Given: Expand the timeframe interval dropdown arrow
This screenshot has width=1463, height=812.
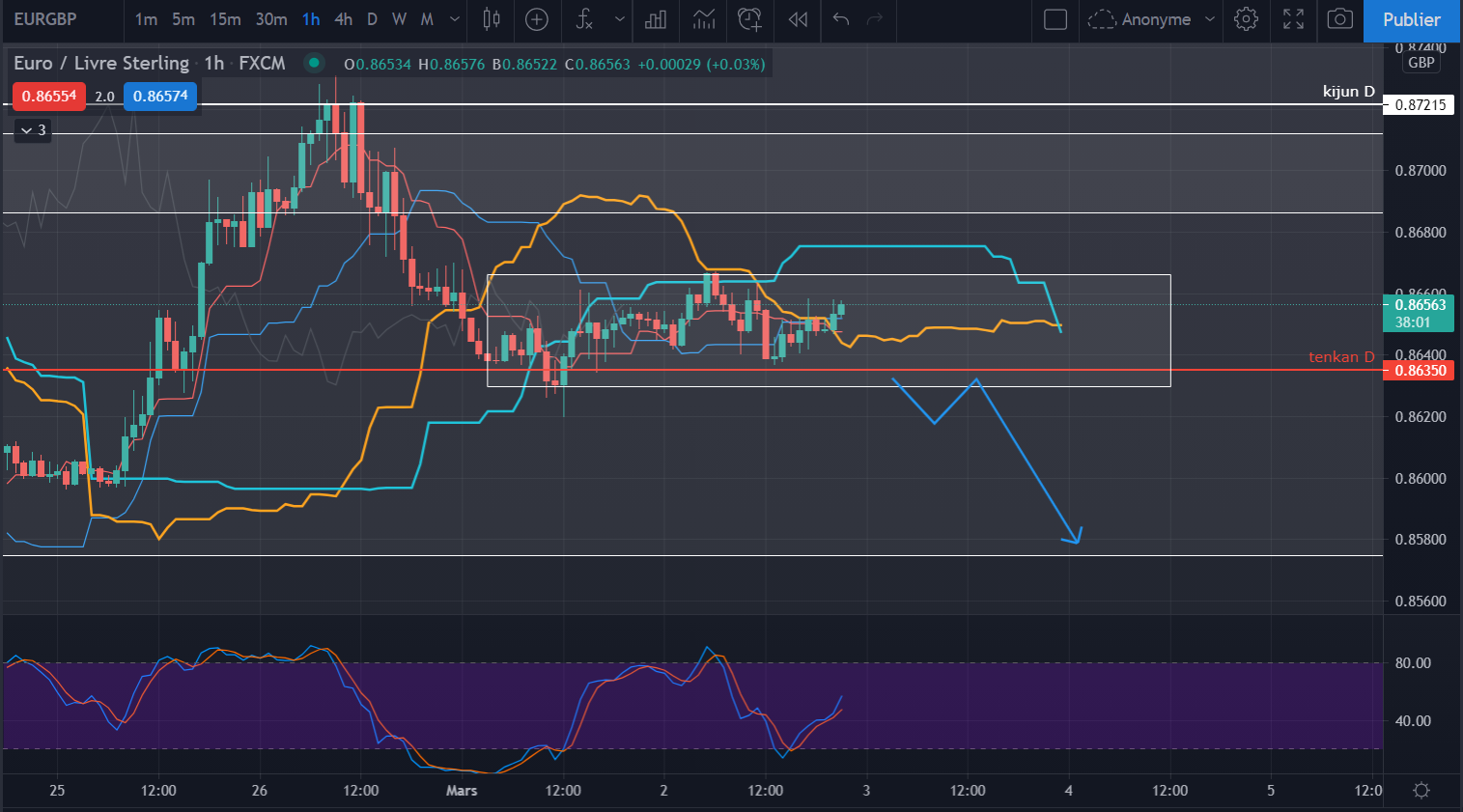Looking at the screenshot, I should pyautogui.click(x=455, y=19).
